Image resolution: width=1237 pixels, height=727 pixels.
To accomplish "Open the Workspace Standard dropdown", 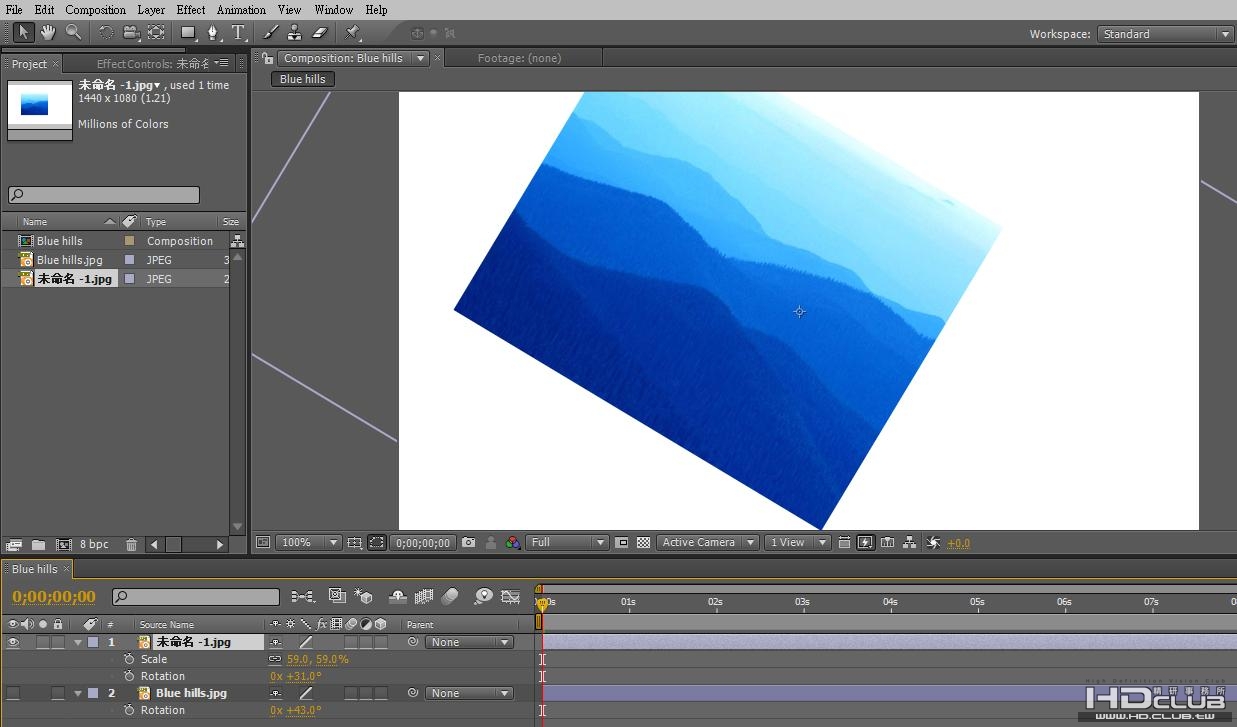I will click(x=1165, y=34).
